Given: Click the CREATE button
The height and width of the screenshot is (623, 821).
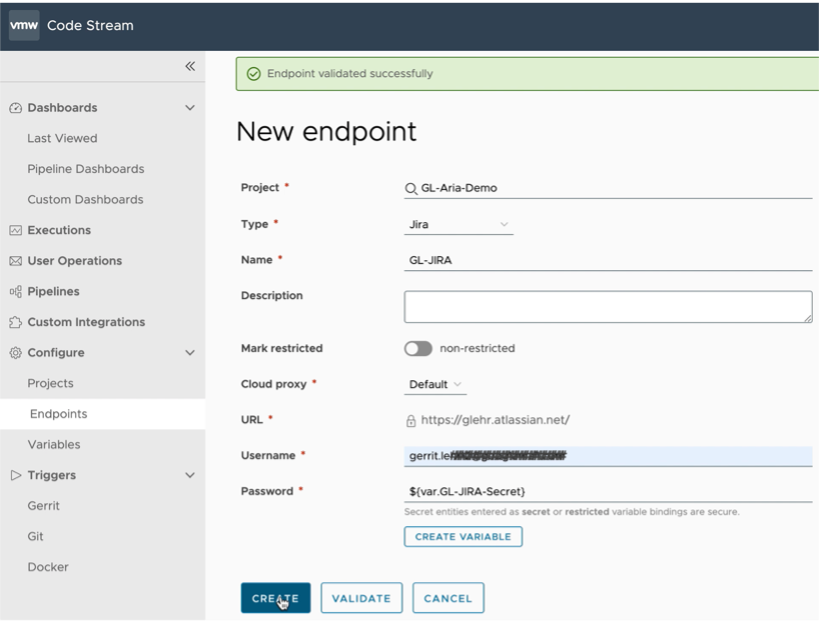Looking at the screenshot, I should point(275,598).
